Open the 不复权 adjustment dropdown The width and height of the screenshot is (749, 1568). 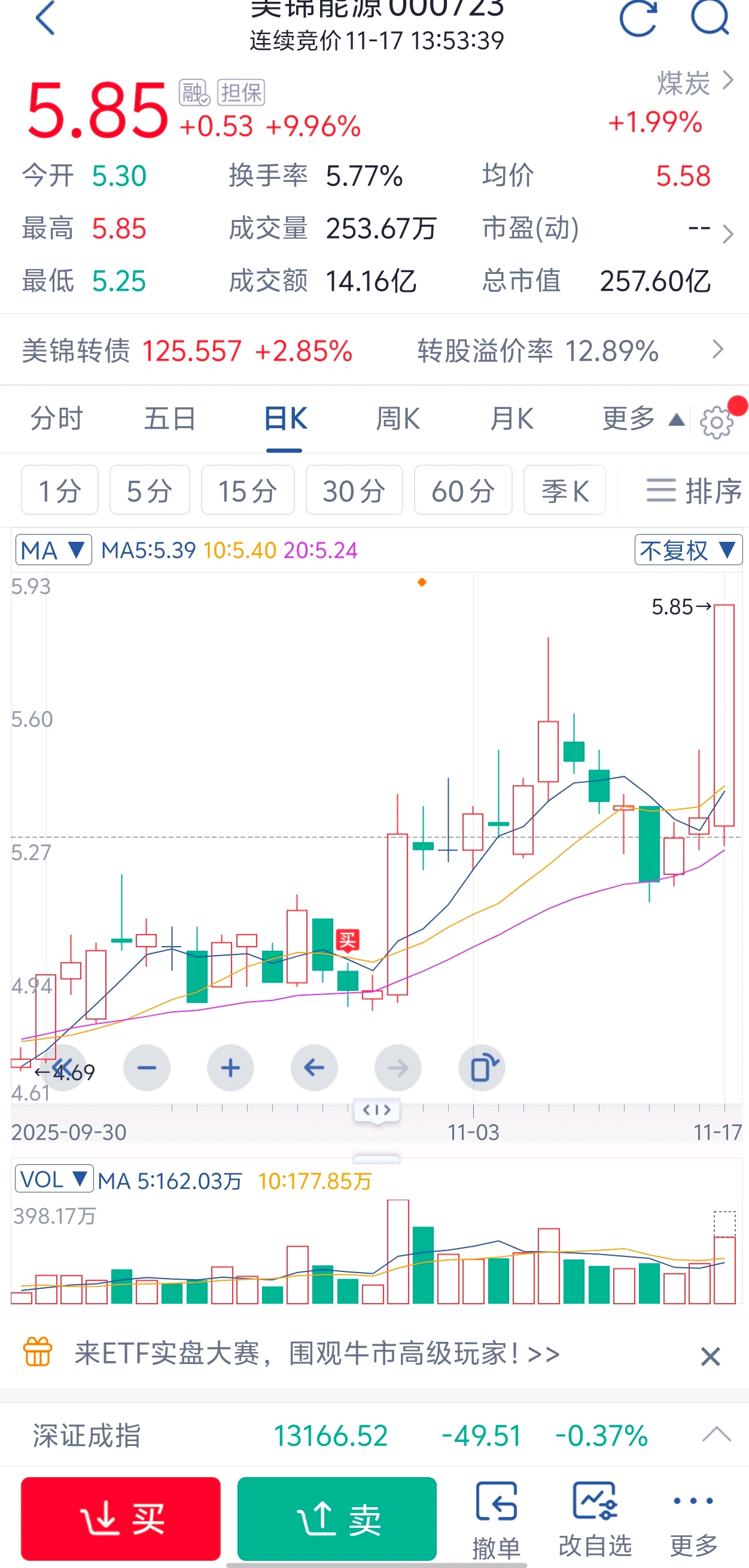pyautogui.click(x=688, y=550)
